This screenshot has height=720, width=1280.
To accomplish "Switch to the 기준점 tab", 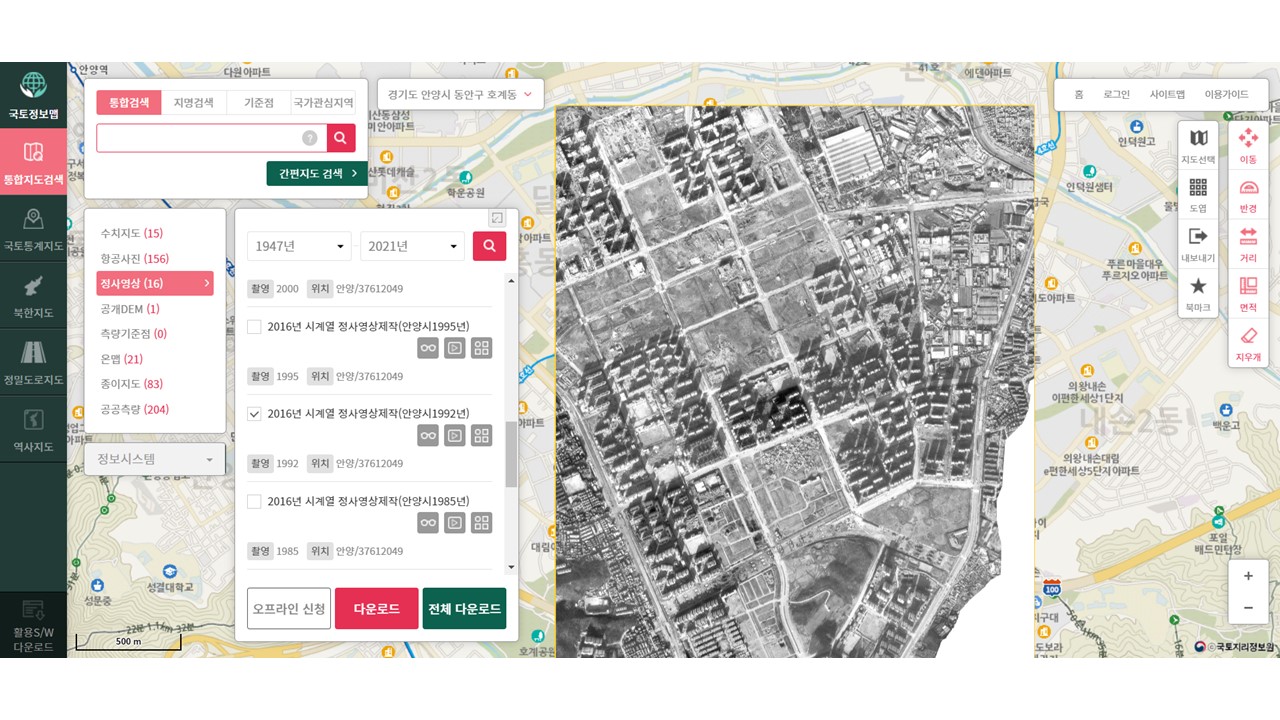I will (259, 103).
